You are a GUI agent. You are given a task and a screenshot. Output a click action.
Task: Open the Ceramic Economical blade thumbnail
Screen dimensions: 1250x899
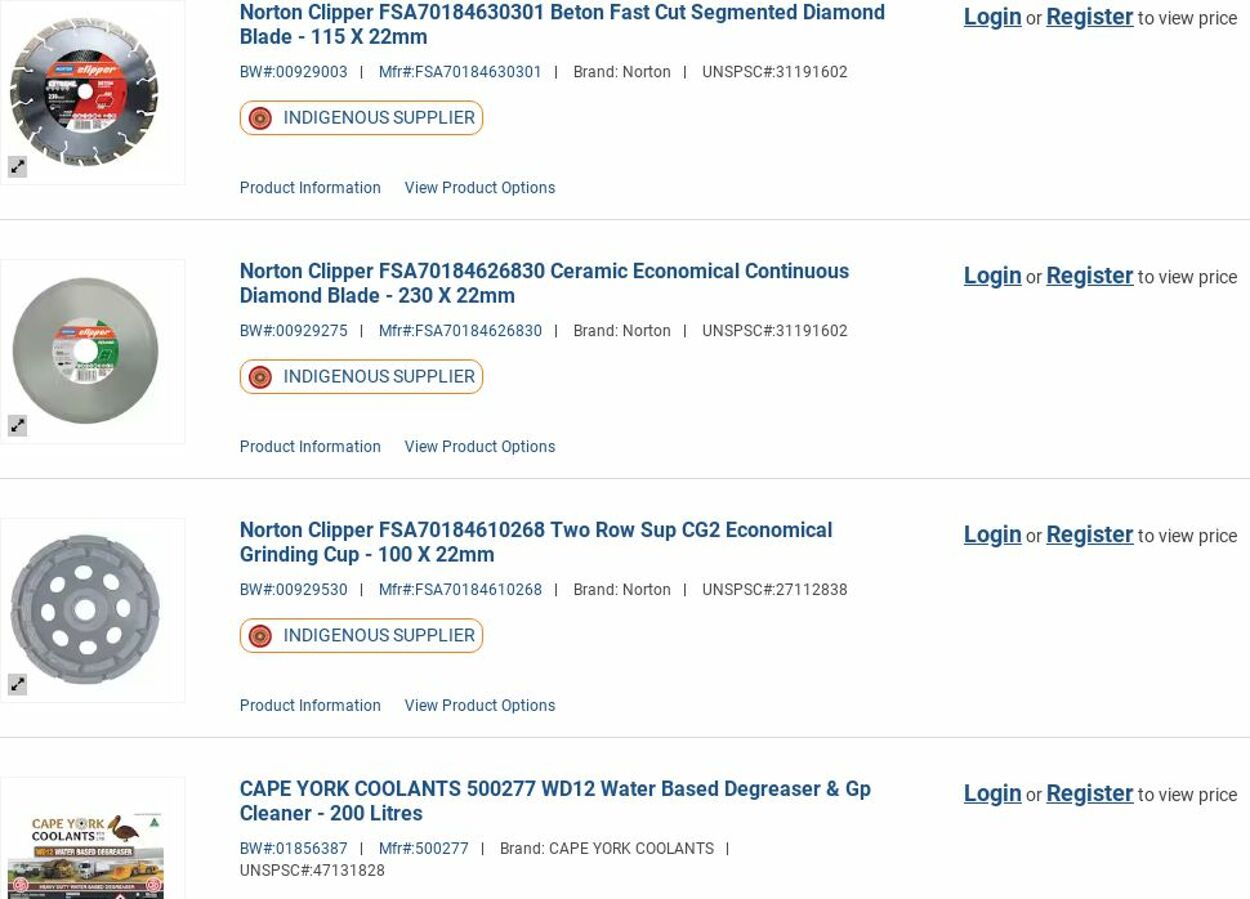pos(85,349)
